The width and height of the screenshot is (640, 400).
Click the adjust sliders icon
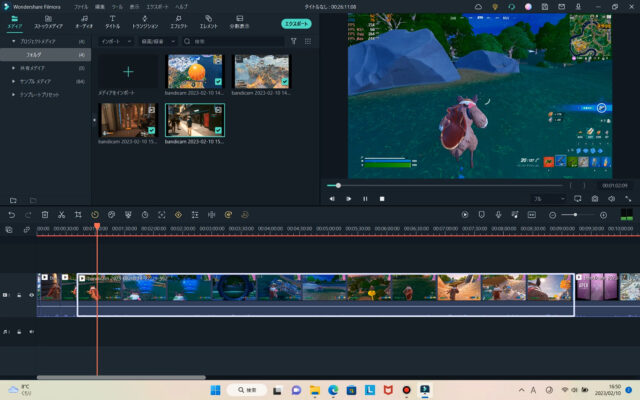195,215
